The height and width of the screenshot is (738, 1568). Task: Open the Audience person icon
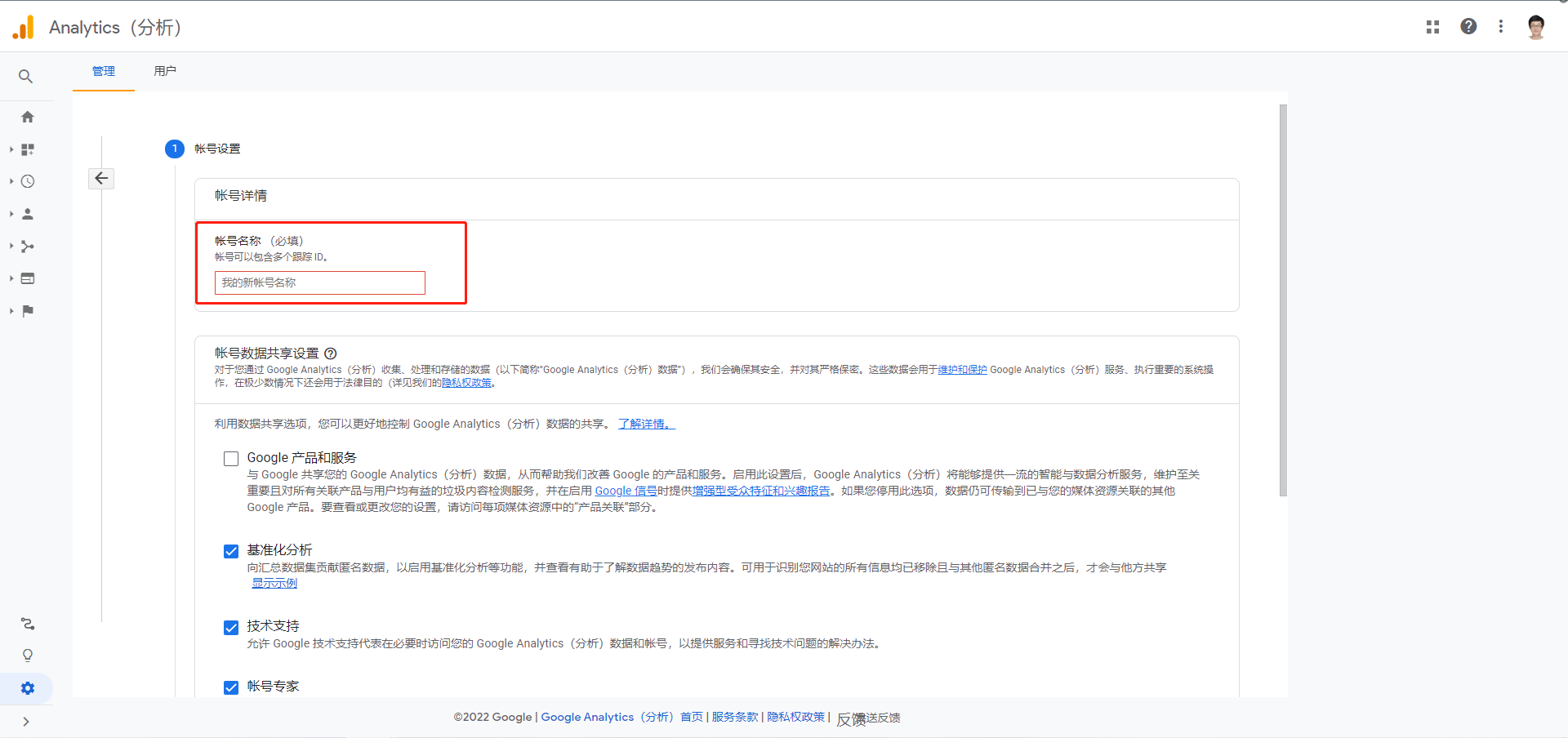click(28, 214)
